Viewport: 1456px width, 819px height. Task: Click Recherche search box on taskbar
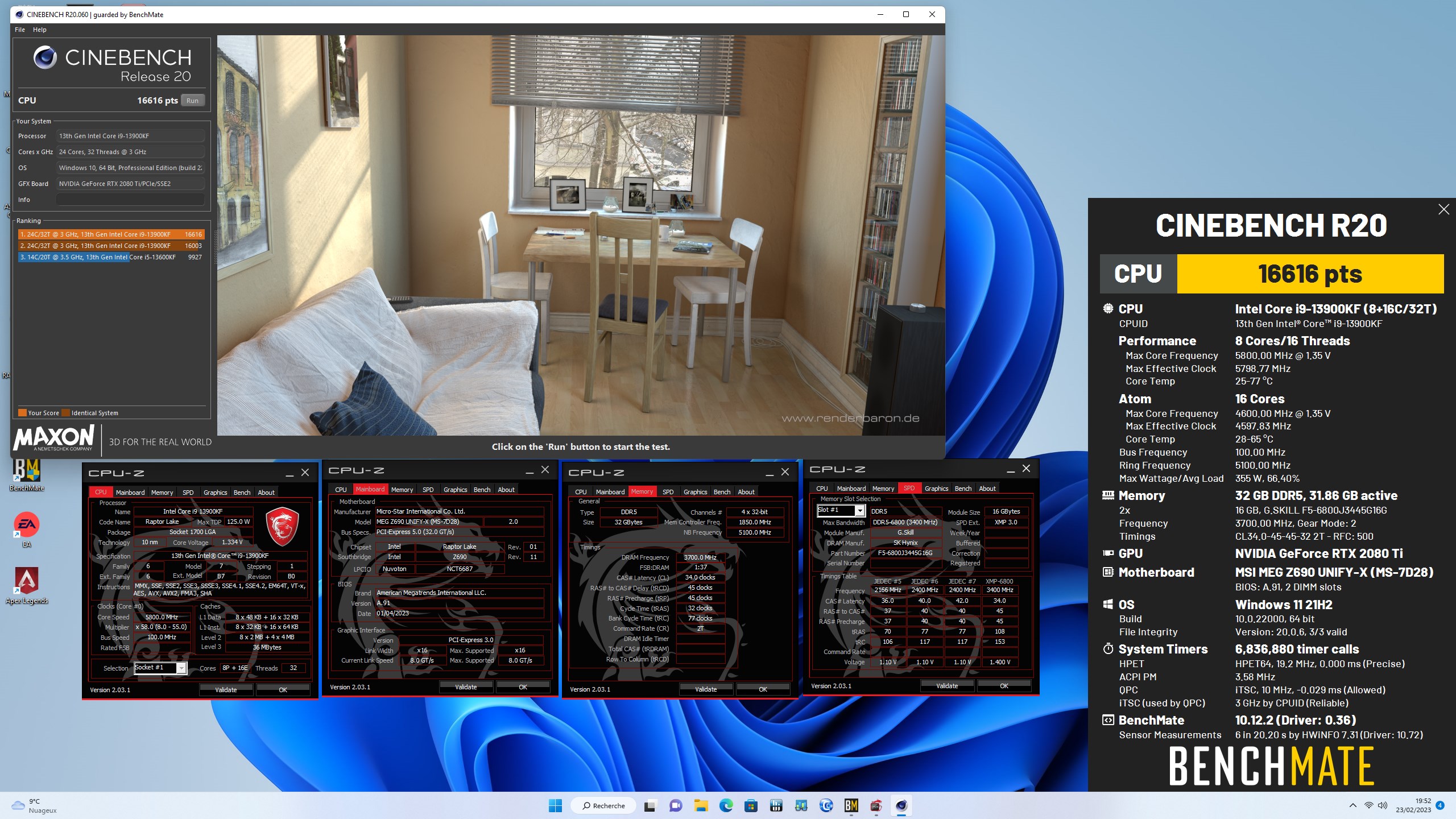604,805
